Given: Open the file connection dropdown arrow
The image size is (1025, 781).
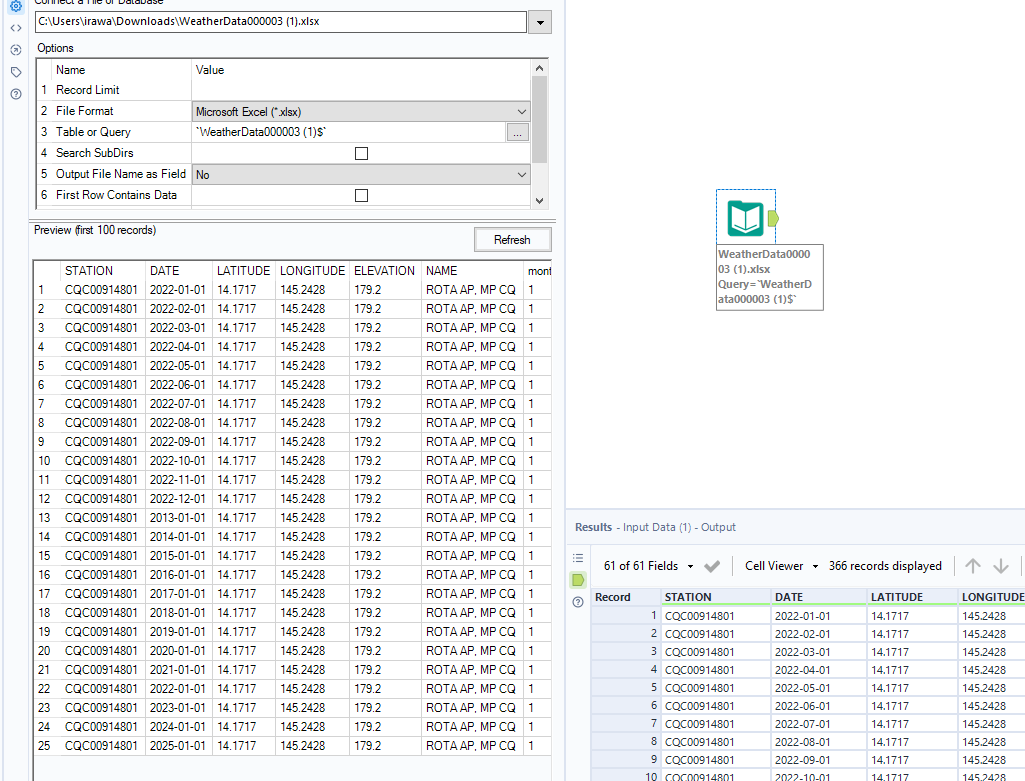Looking at the screenshot, I should [540, 23].
